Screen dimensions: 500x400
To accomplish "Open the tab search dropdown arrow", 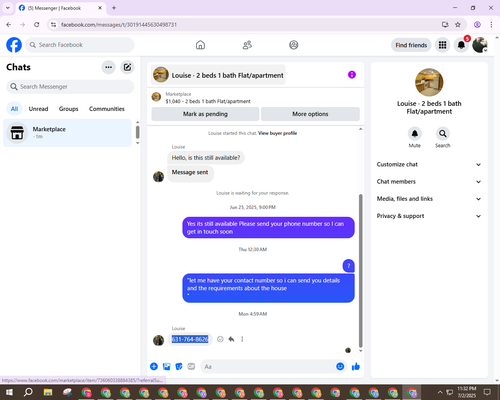I will pyautogui.click(x=8, y=8).
